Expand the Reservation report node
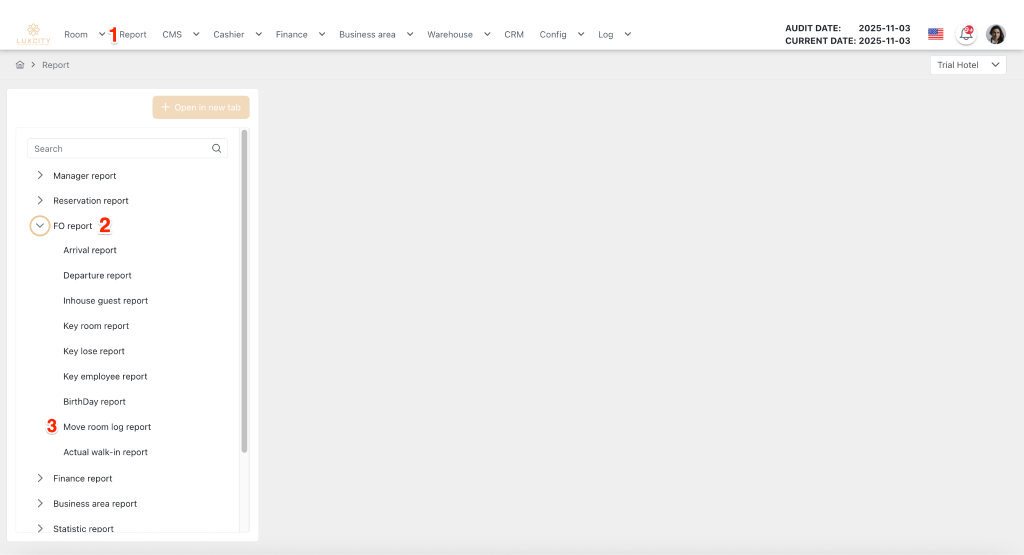This screenshot has height=555, width=1024. pos(40,201)
